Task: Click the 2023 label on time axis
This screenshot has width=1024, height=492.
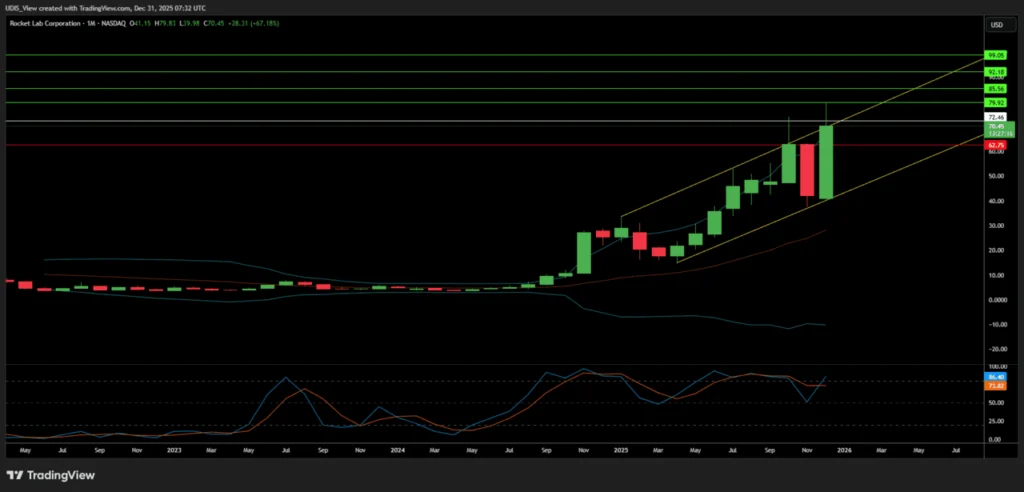Action: [174, 450]
